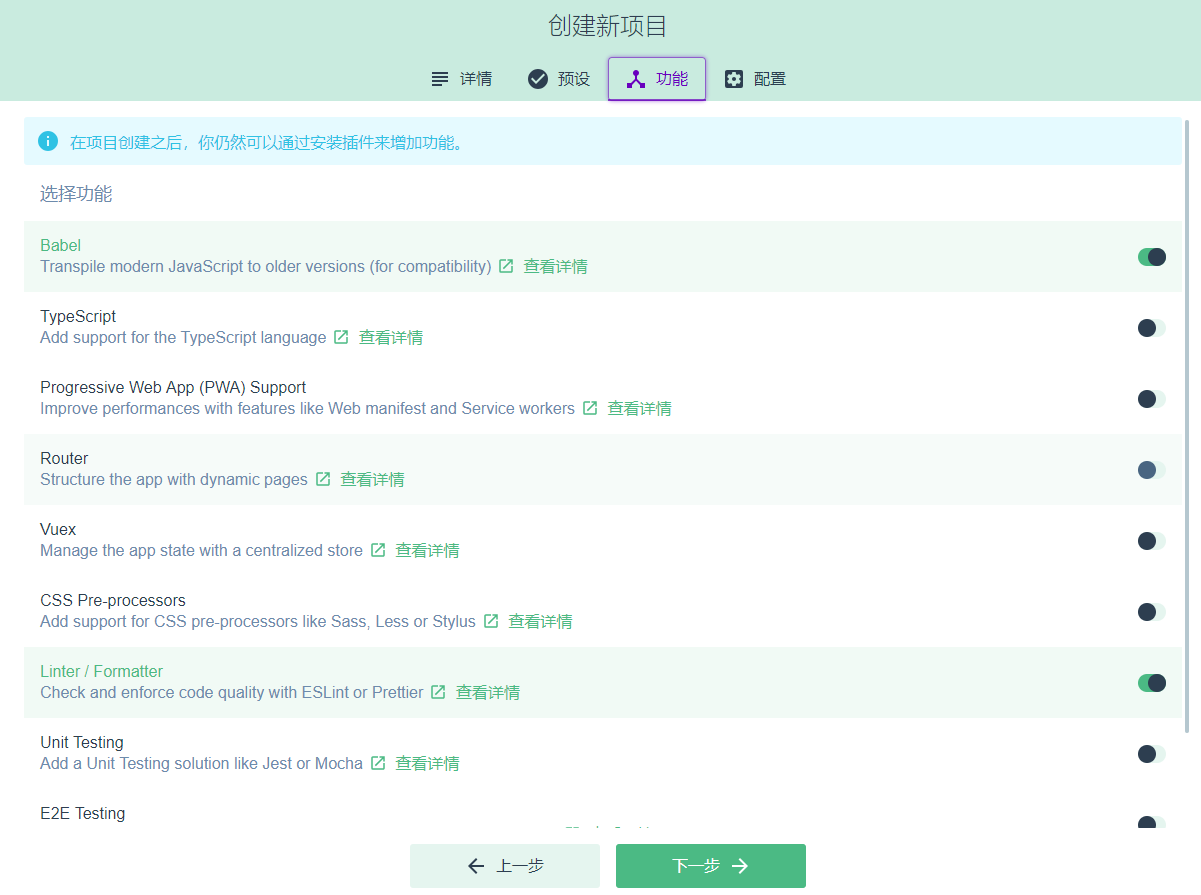Viewport: 1201px width, 895px height.
Task: Click the external link icon for PWA Support
Action: point(590,408)
